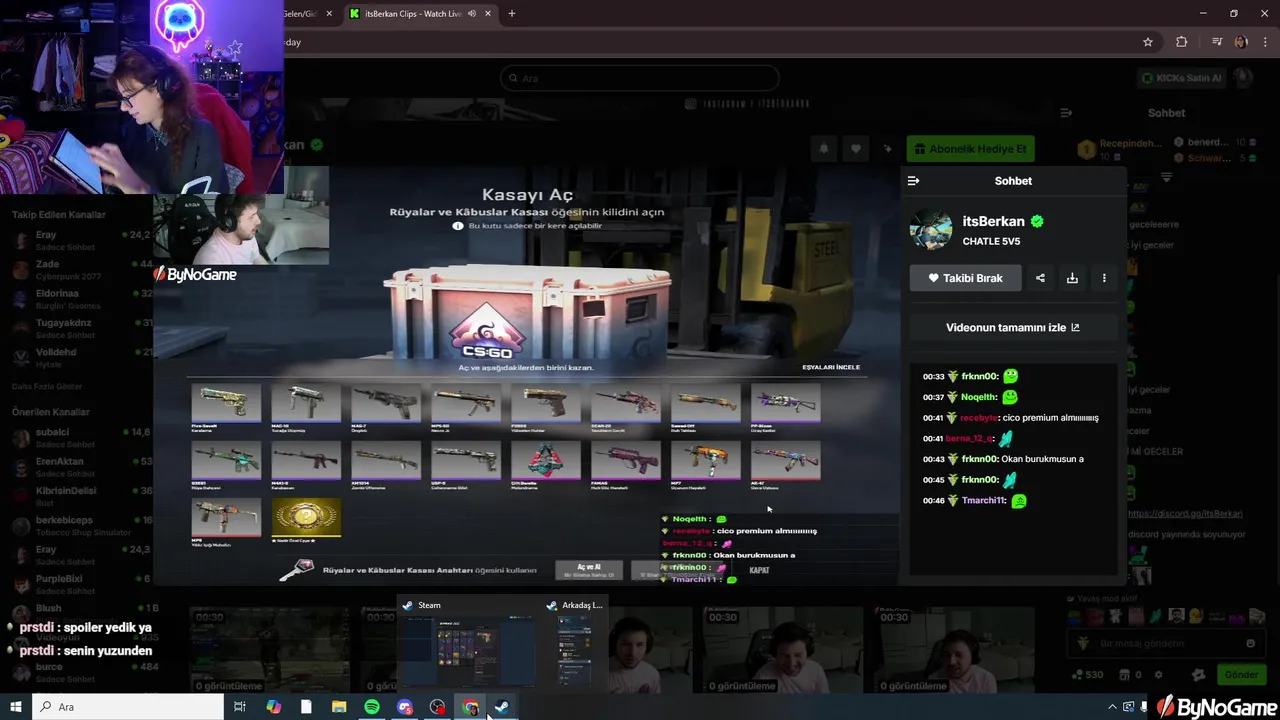Click EŞYALARI İNCELE link above weapon grid

click(831, 367)
